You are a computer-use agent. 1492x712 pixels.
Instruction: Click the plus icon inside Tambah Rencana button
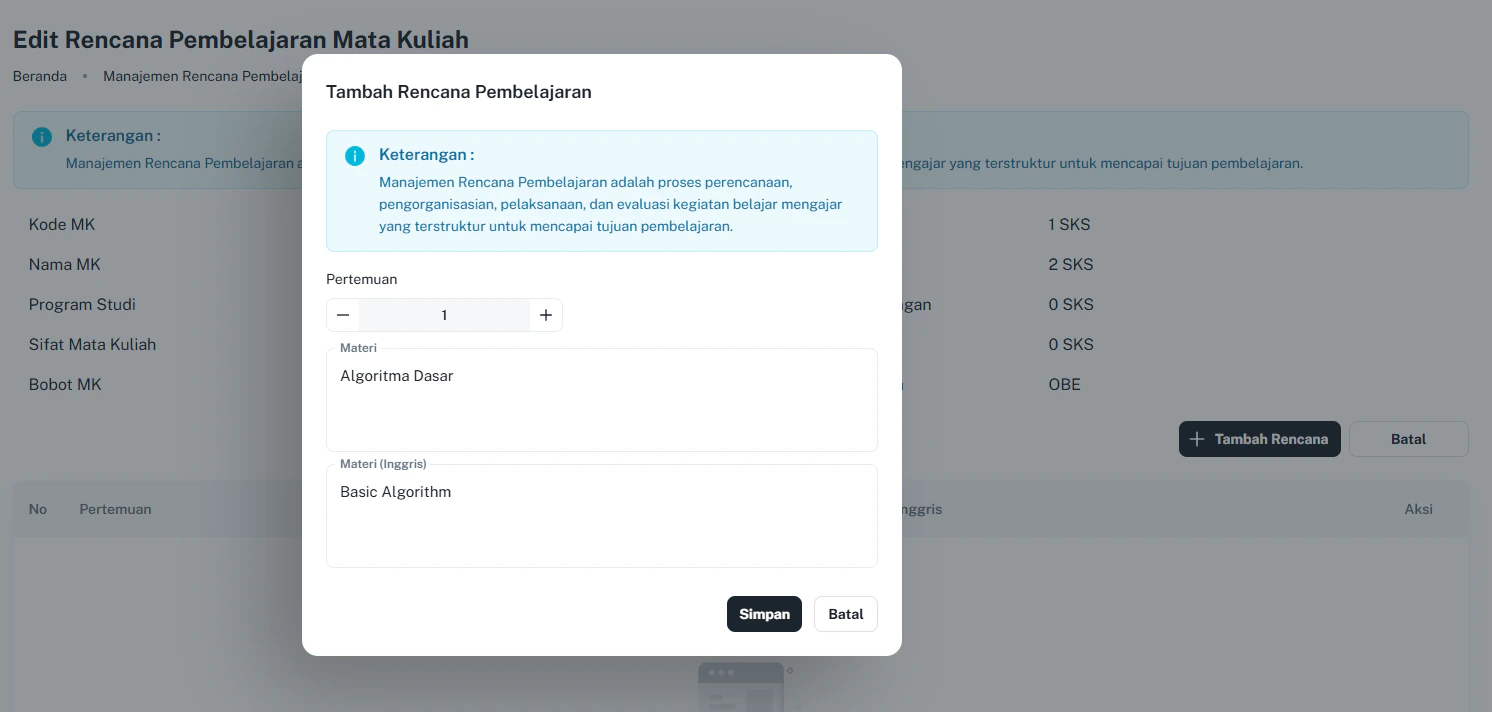click(x=1197, y=438)
